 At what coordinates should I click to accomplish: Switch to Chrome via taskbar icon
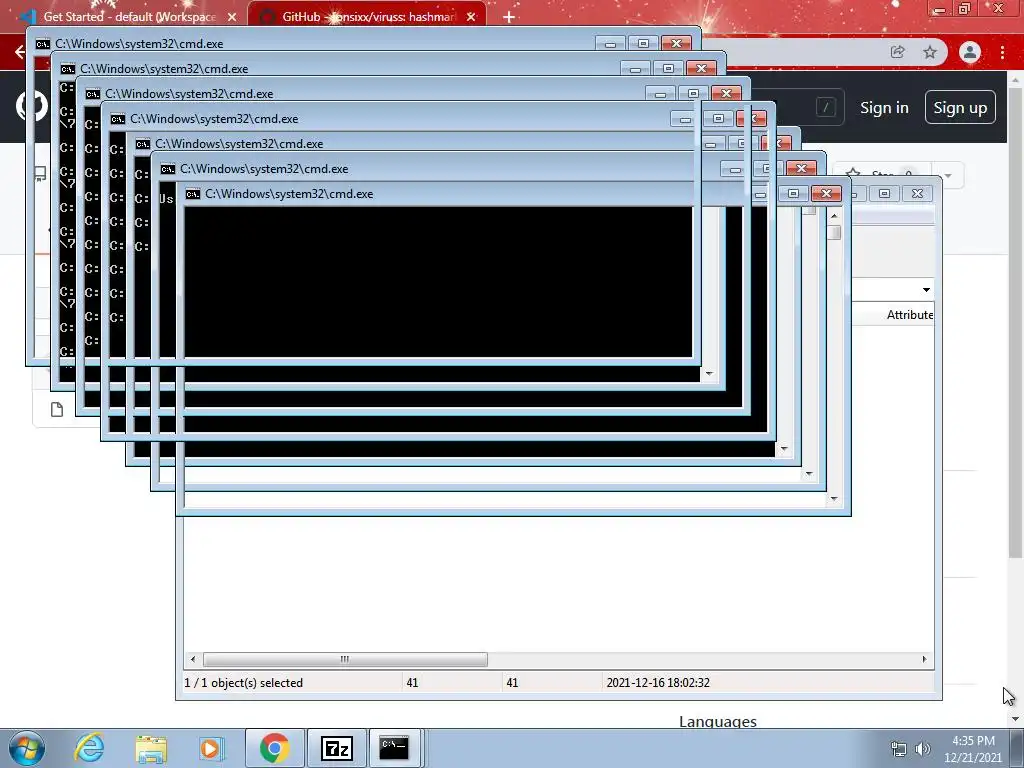274,748
